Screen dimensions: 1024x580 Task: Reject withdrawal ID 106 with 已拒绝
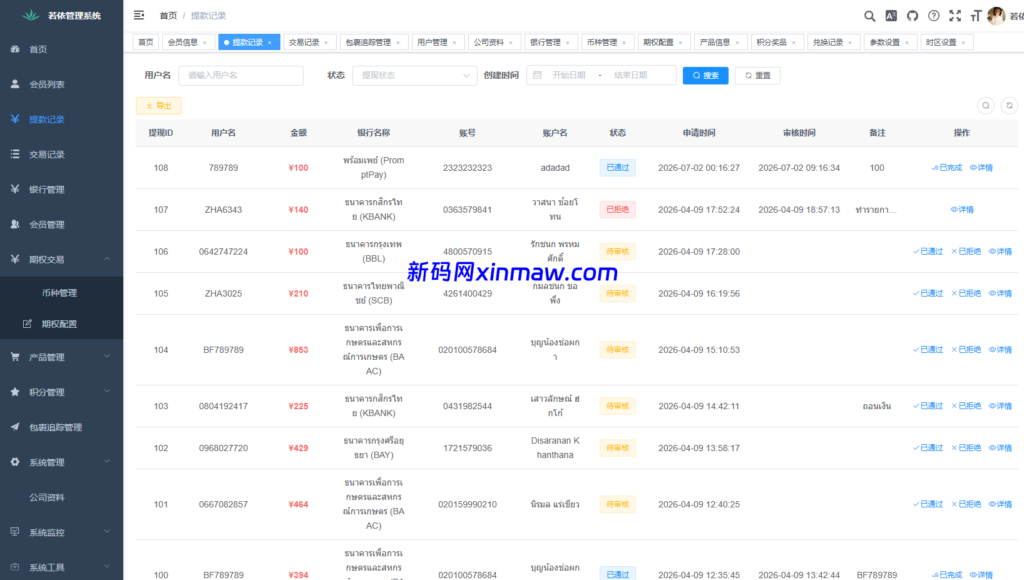[966, 251]
